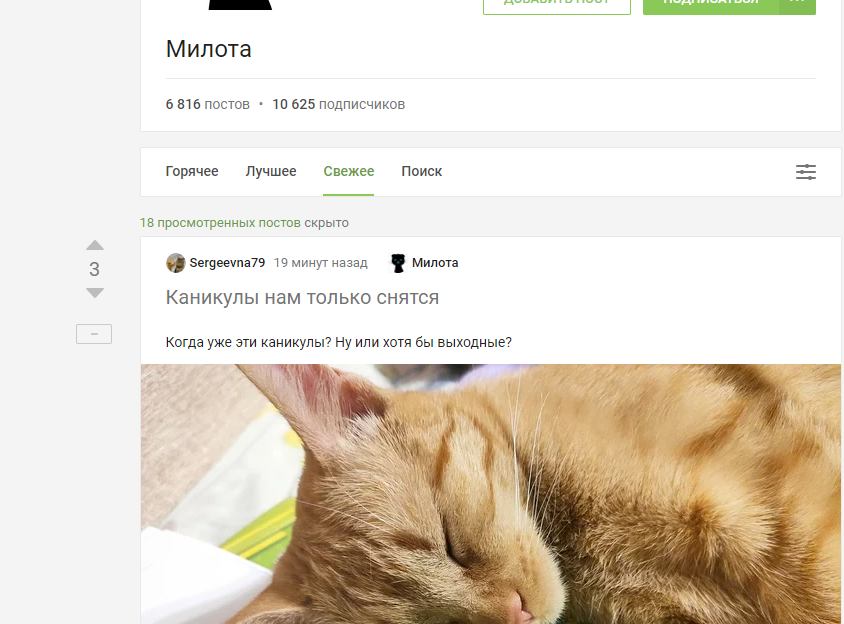Open post title Каникулы нам только снятся
The height and width of the screenshot is (624, 844).
[x=302, y=297]
